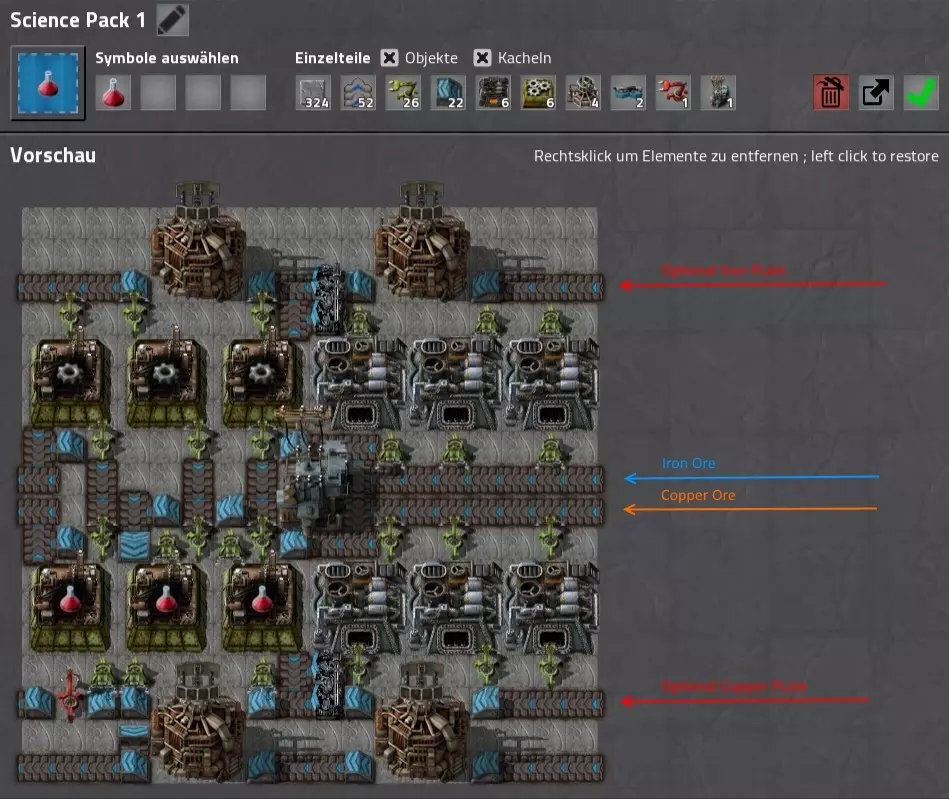Click the lower row's middle electric furnace

click(x=456, y=609)
